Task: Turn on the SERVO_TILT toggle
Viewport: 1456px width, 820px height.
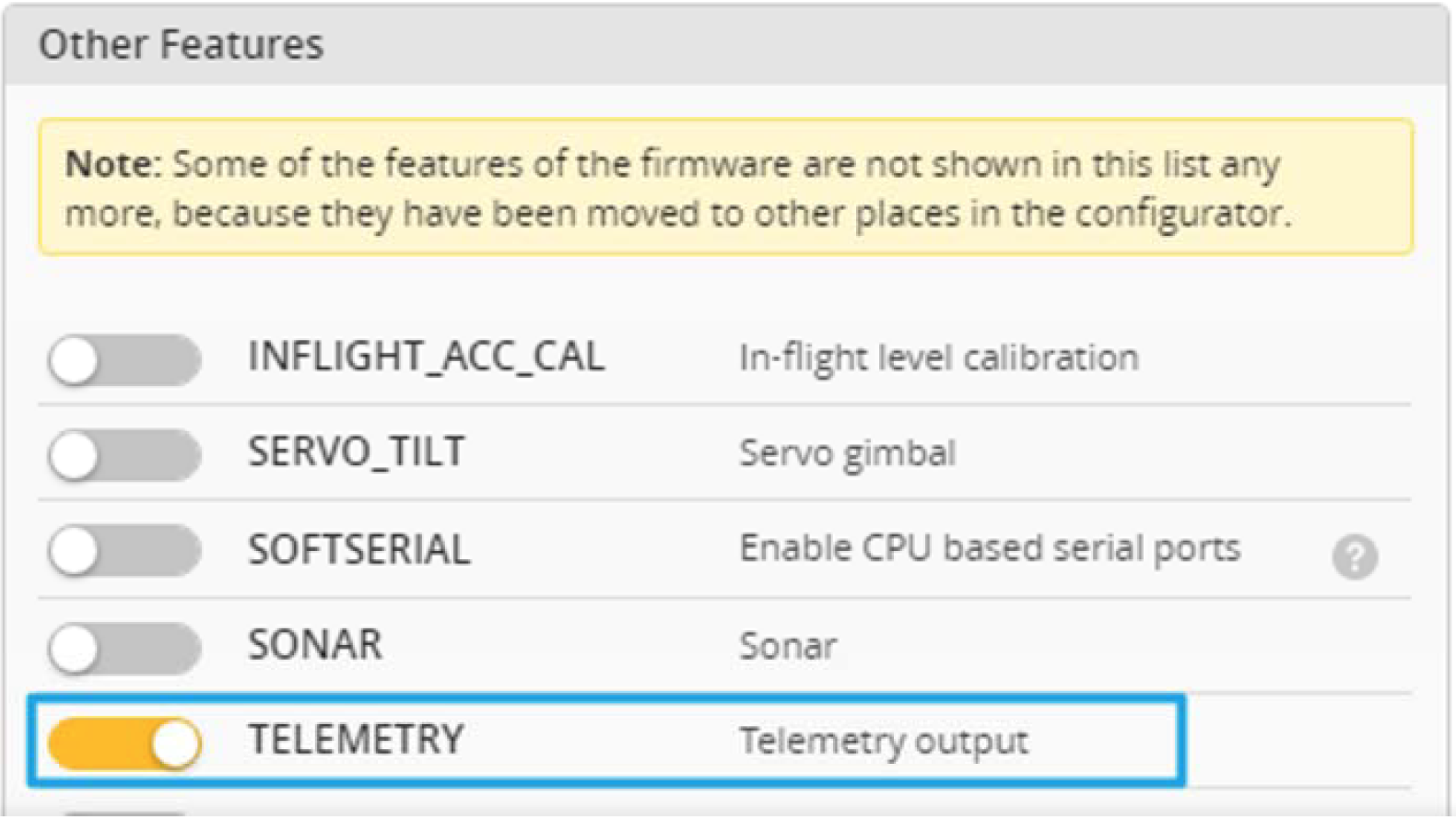Action: [x=124, y=456]
